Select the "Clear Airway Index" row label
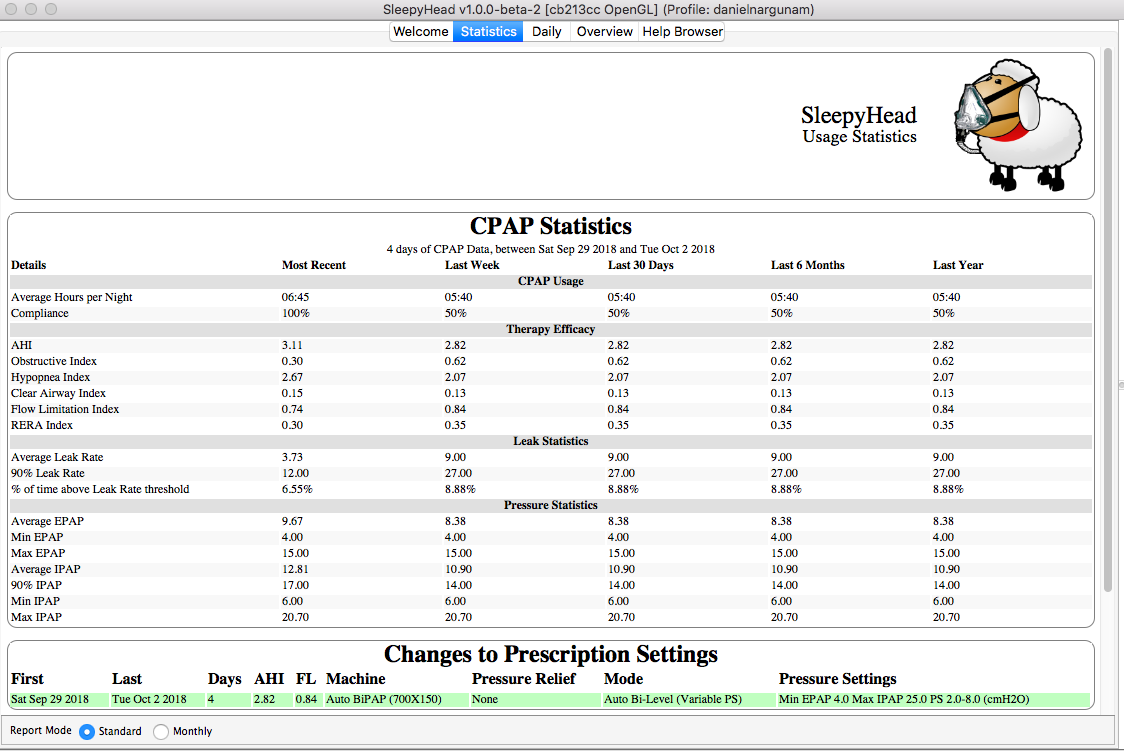The width and height of the screenshot is (1124, 751). [x=59, y=393]
